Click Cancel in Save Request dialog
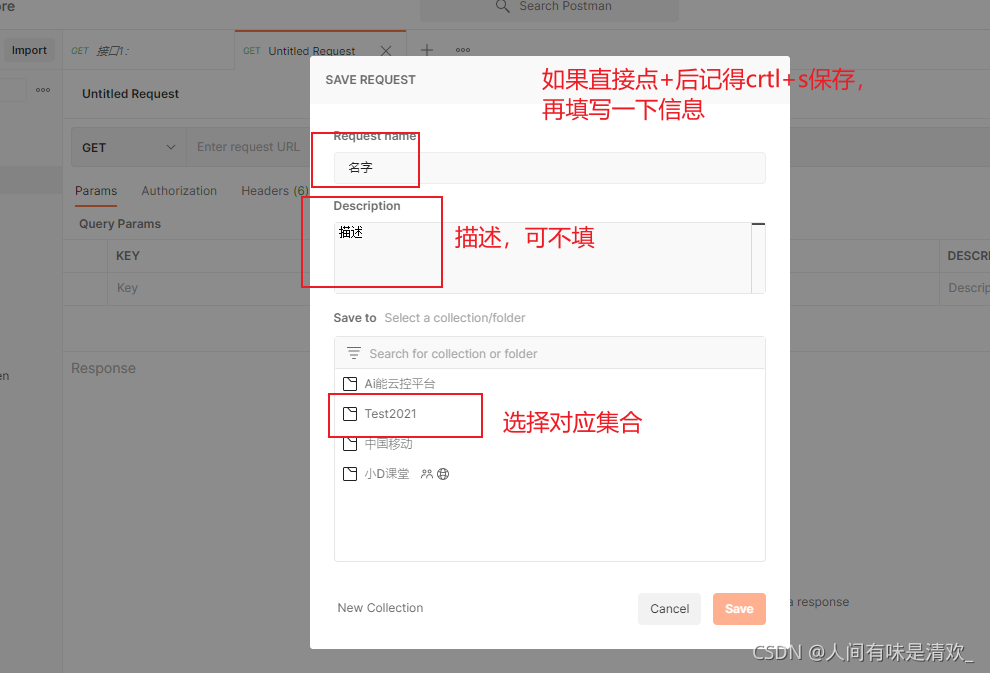 click(669, 609)
